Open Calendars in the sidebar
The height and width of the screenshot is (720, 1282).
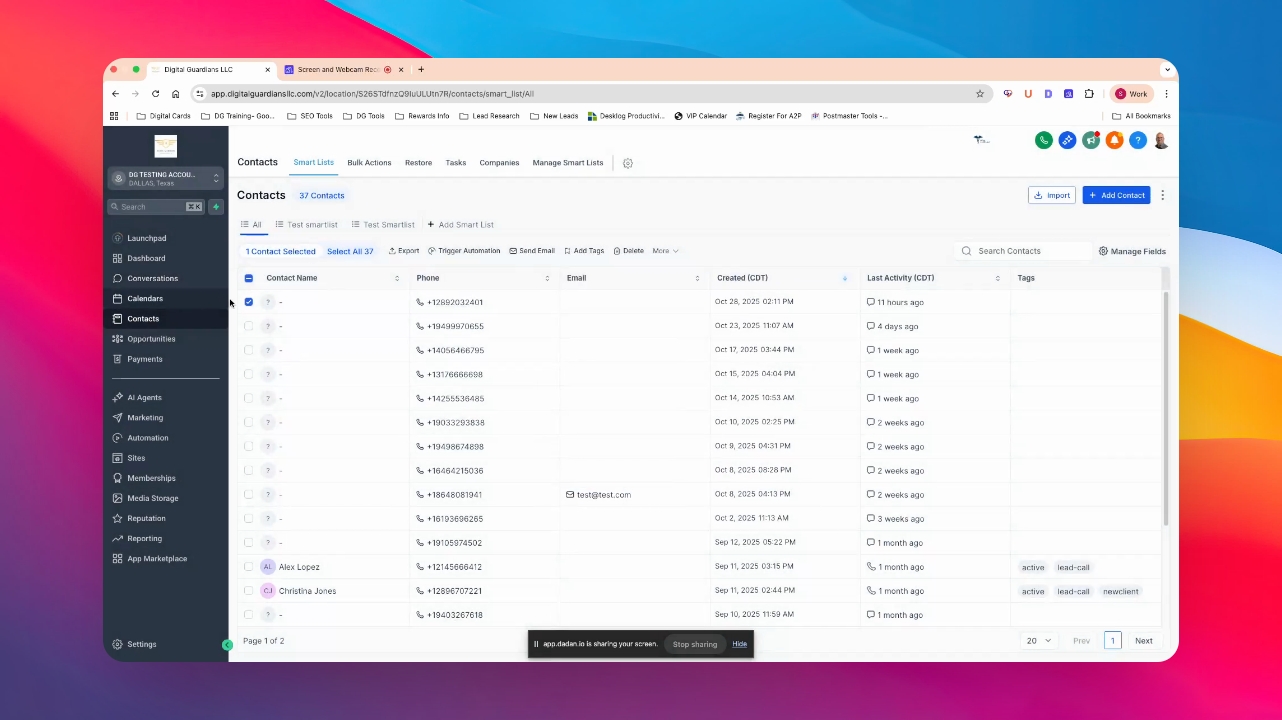(x=145, y=298)
